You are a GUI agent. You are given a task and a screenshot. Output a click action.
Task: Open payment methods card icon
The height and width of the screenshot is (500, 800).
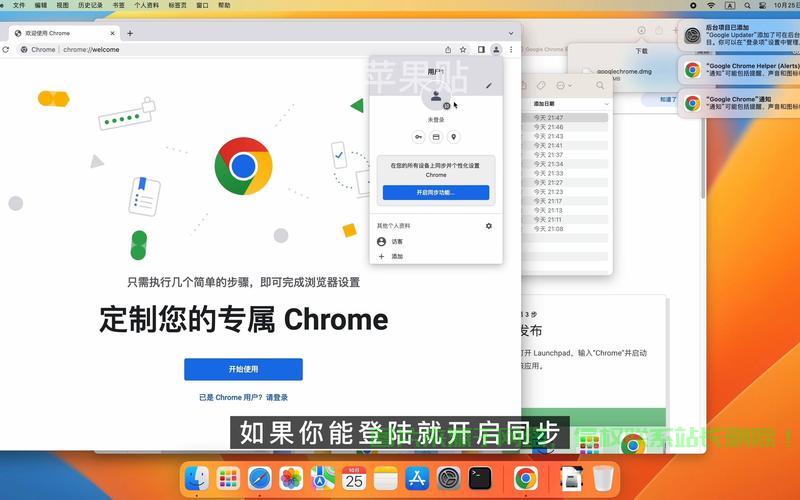436,137
